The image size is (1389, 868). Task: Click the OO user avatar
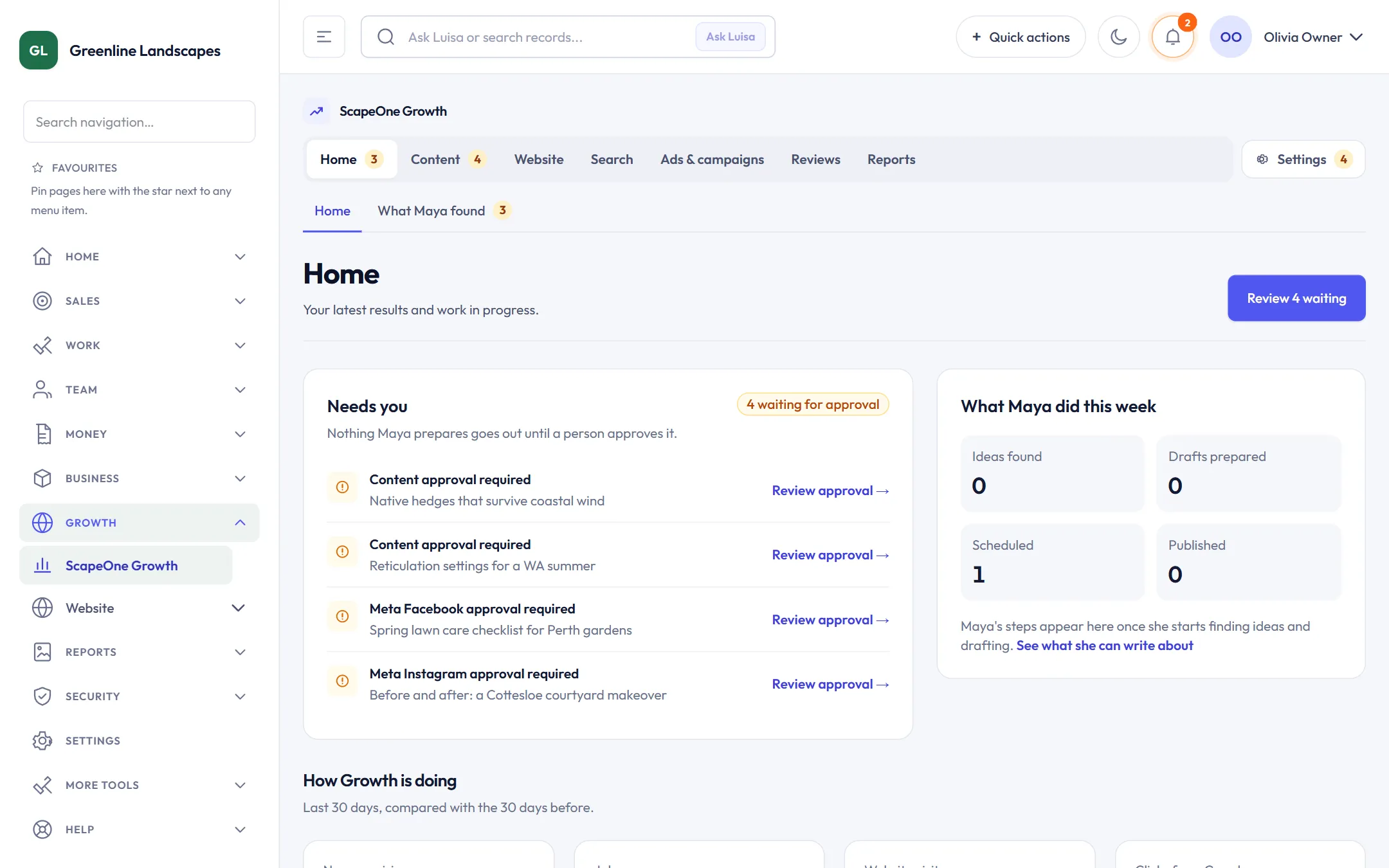[1231, 37]
